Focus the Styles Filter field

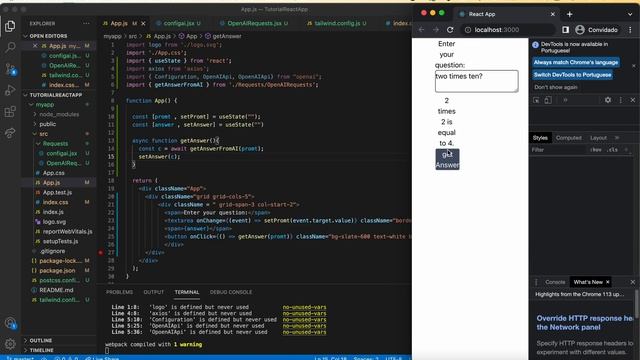(558, 150)
